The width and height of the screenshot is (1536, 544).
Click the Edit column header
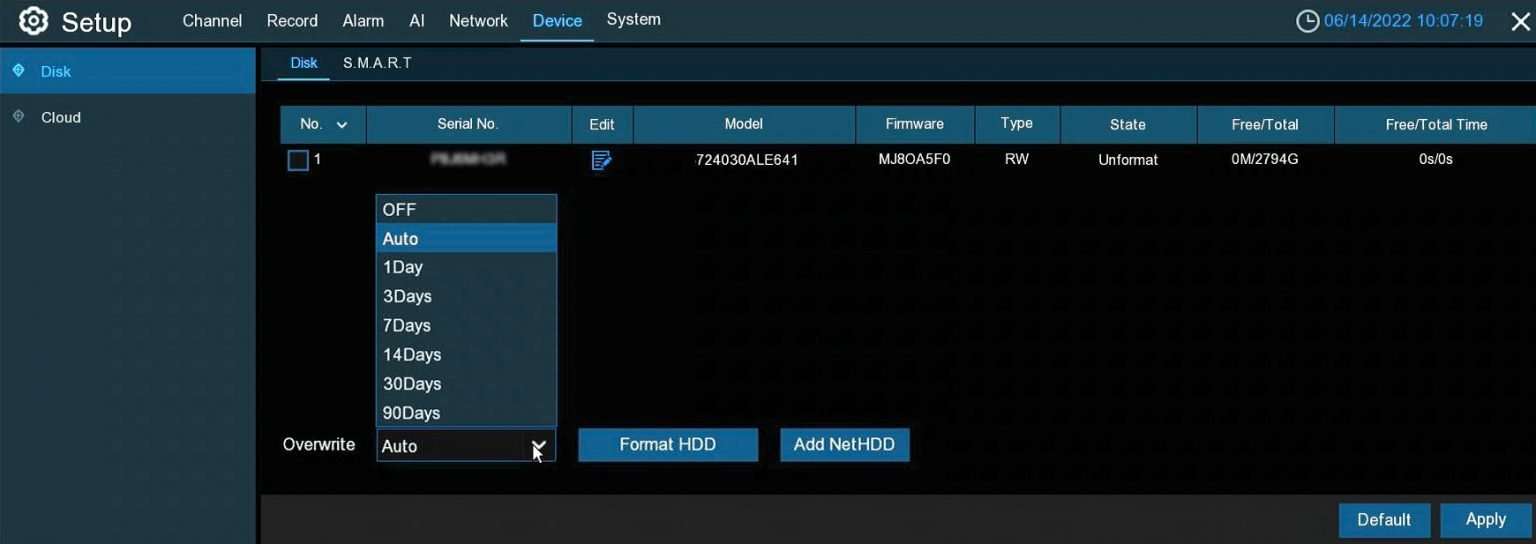[x=602, y=124]
